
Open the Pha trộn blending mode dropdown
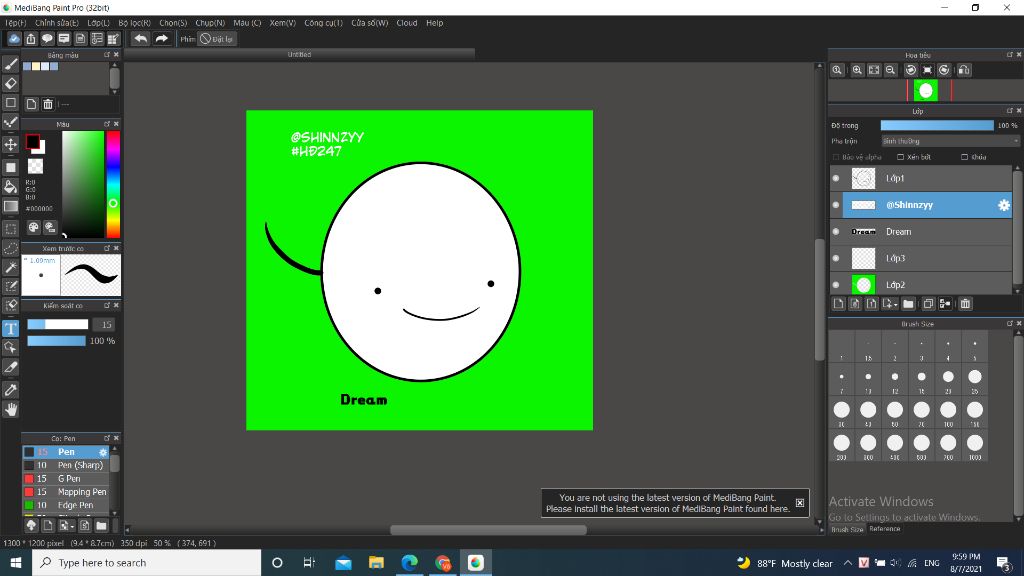coord(950,141)
